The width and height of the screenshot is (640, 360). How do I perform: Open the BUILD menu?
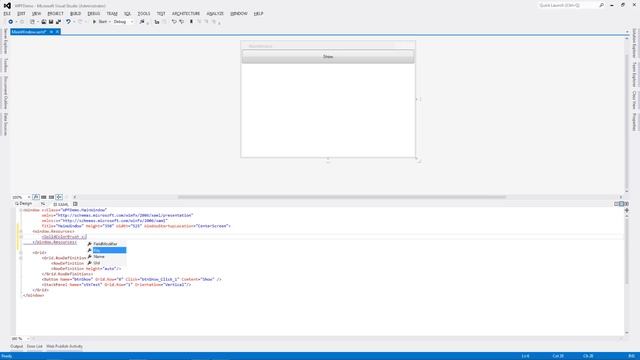point(76,13)
